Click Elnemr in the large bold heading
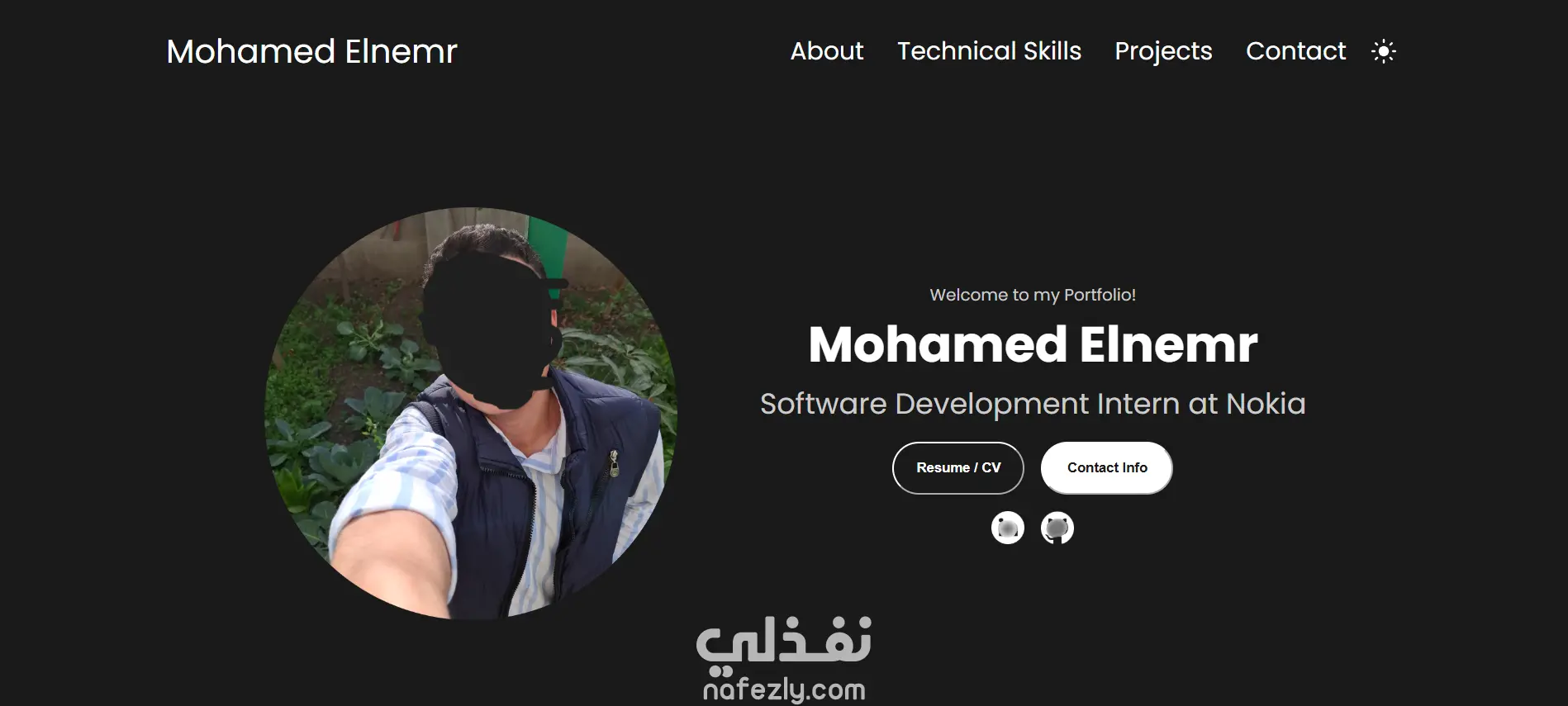Viewport: 1568px width, 706px height. pos(1168,344)
